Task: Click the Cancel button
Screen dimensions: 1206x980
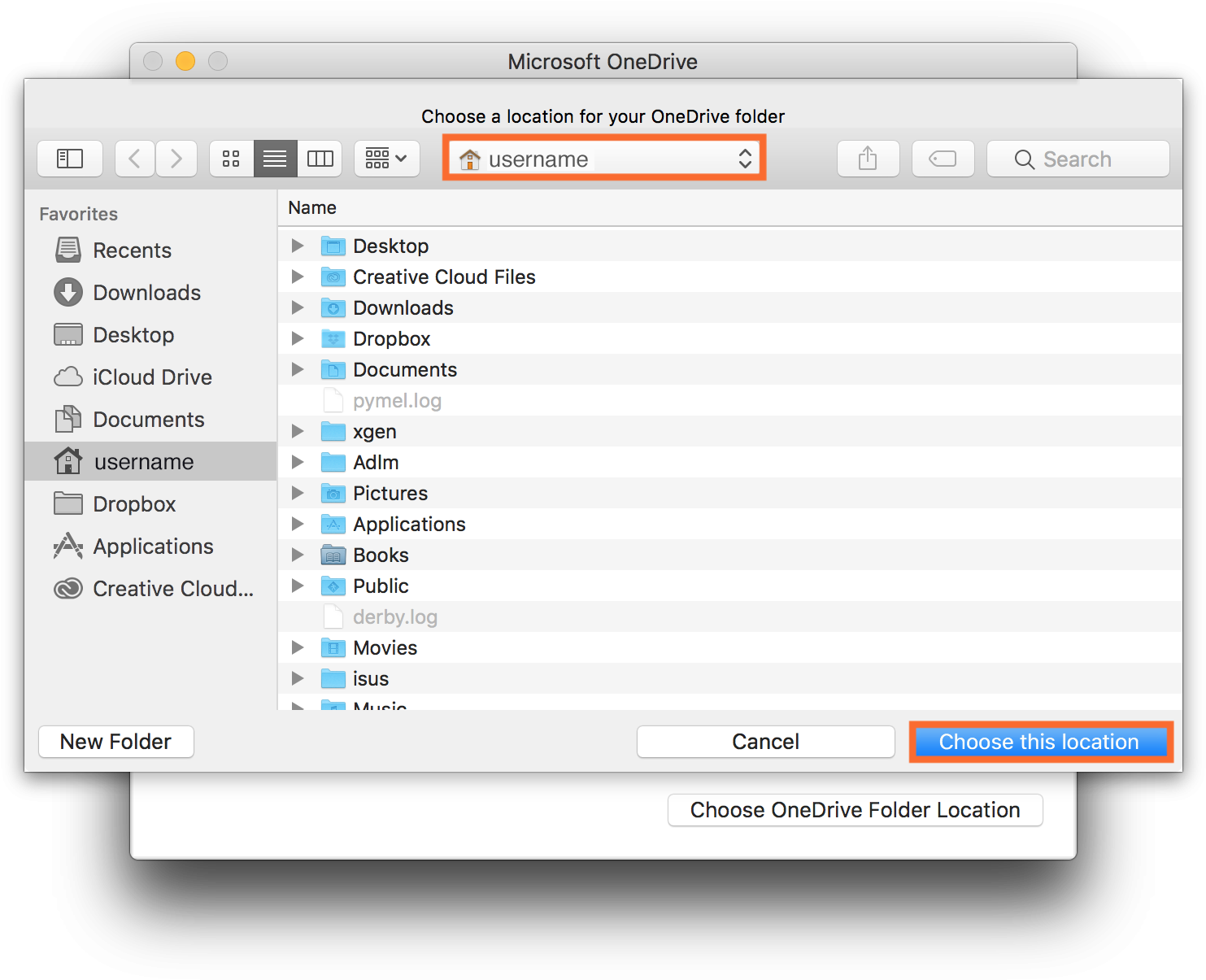Action: (766, 742)
